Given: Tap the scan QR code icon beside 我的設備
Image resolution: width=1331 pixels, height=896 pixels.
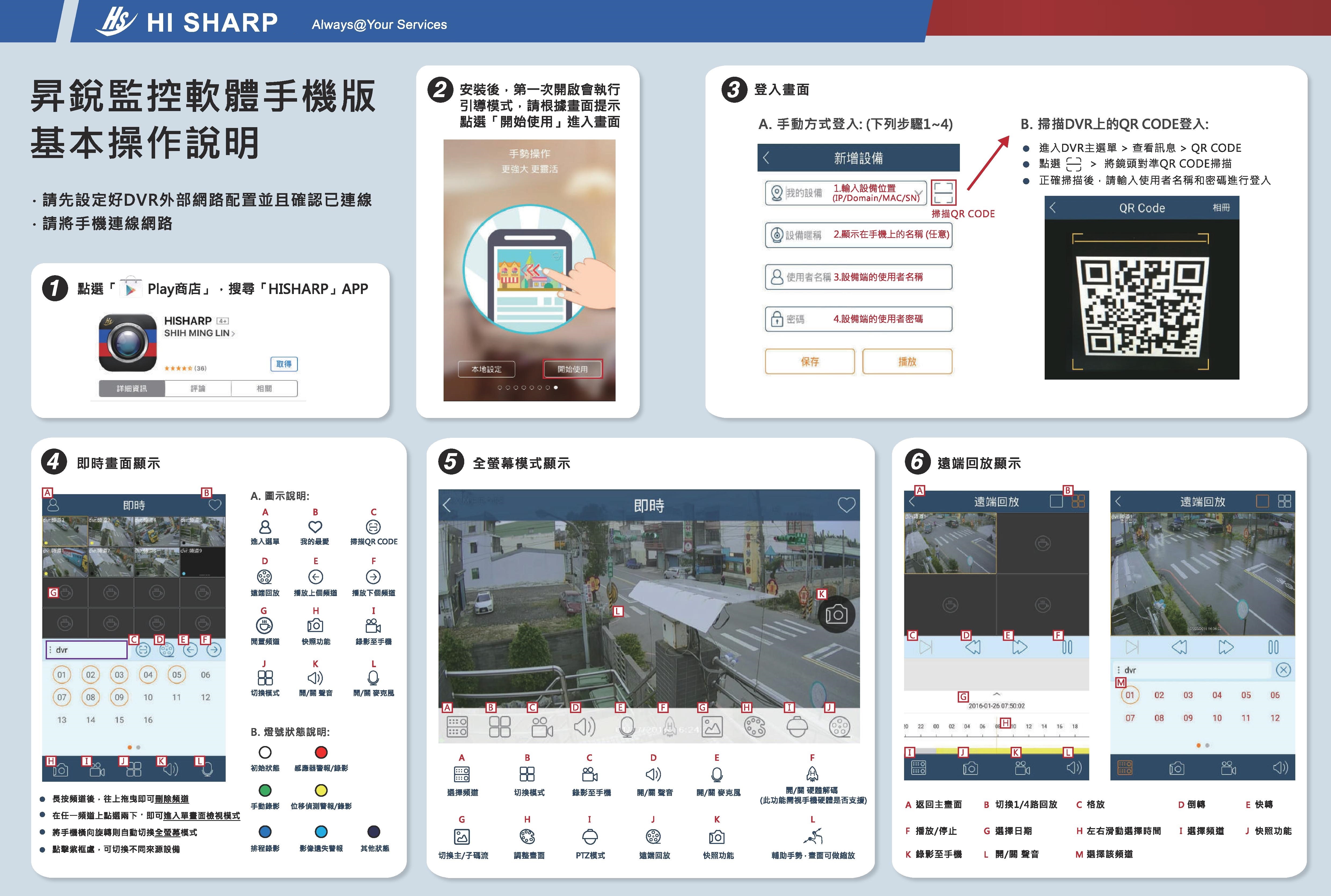Looking at the screenshot, I should pos(943,193).
